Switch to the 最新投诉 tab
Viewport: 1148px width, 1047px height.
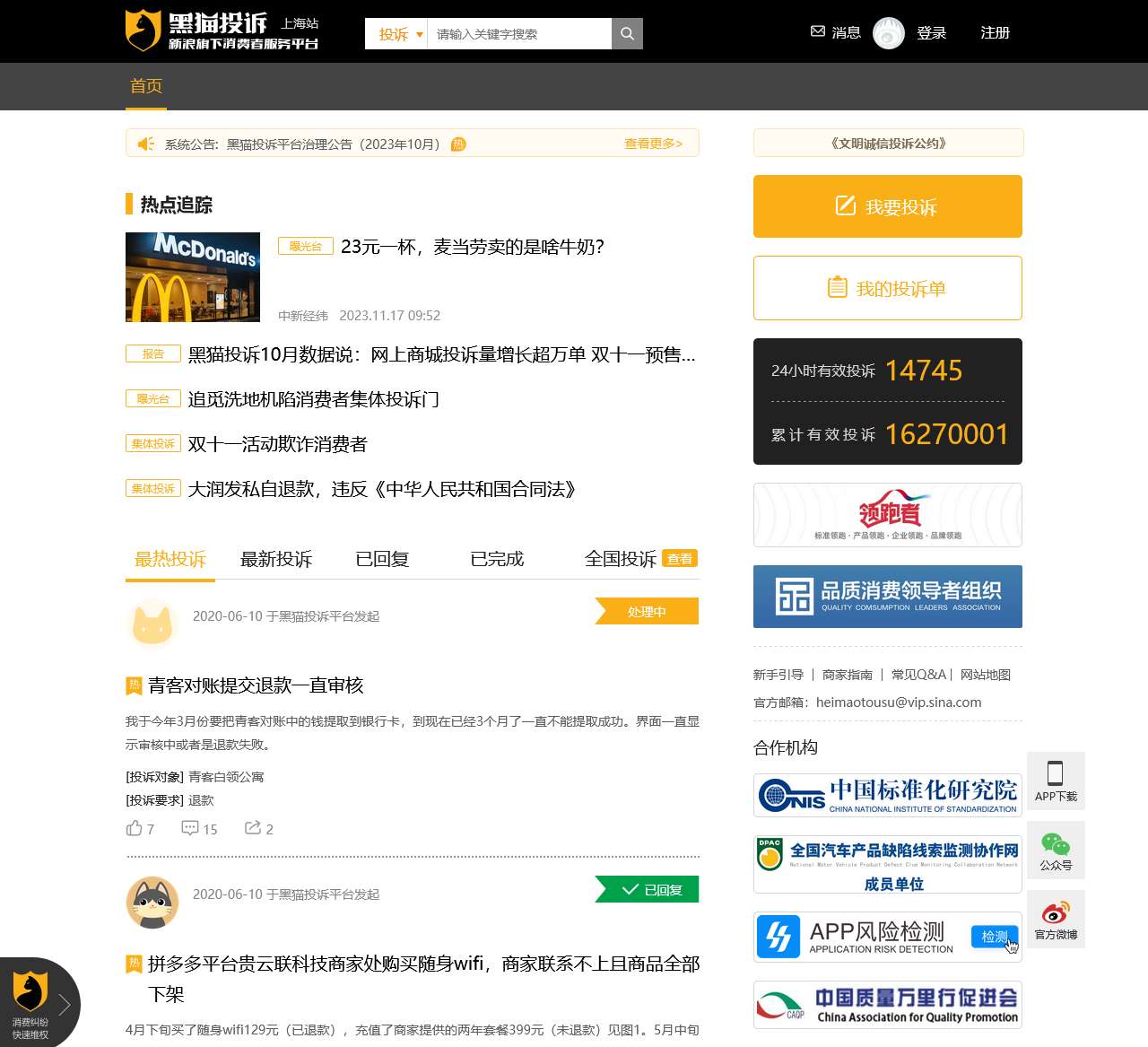pos(276,559)
